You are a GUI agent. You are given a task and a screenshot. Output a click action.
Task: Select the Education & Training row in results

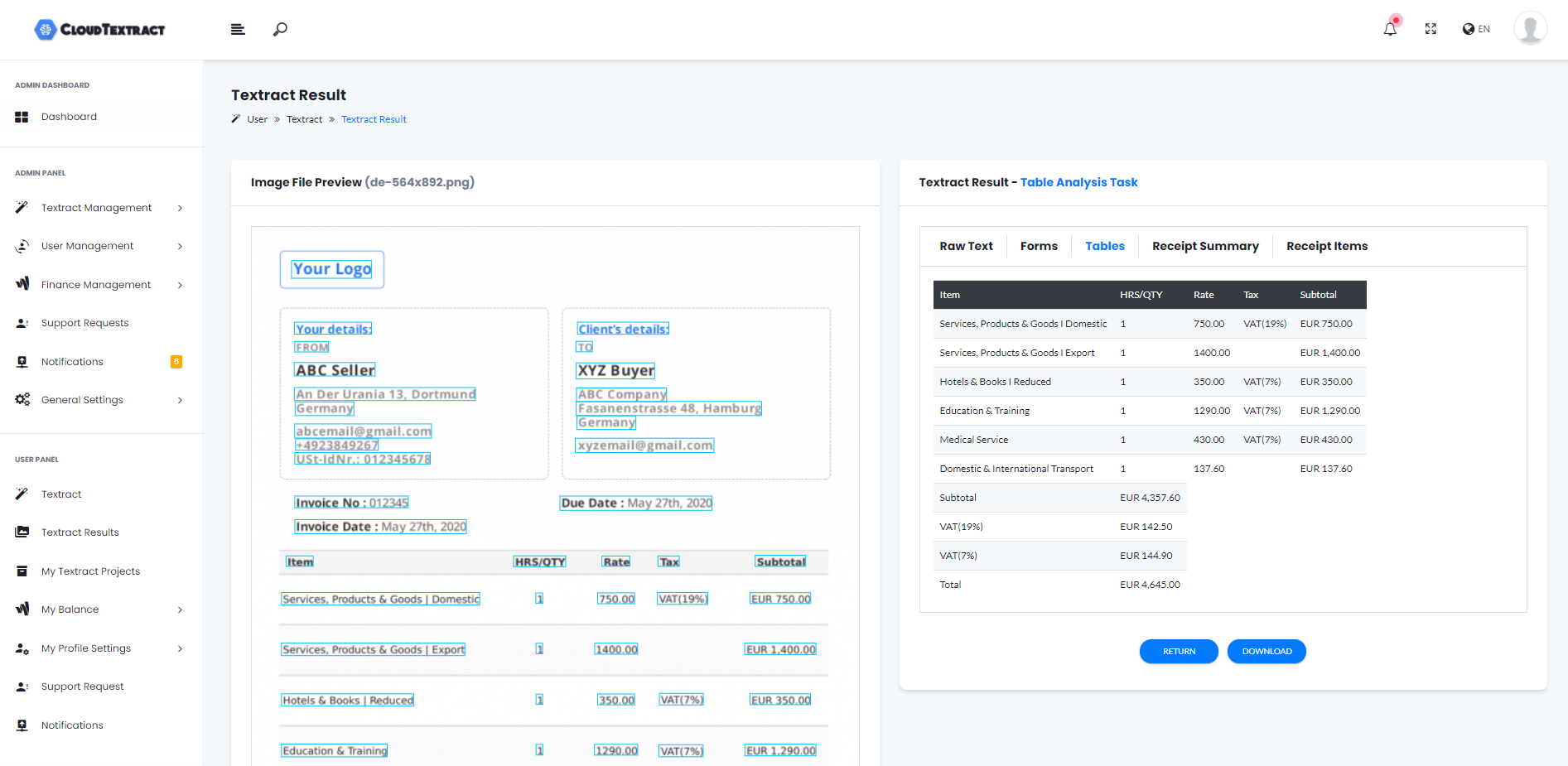(1150, 411)
